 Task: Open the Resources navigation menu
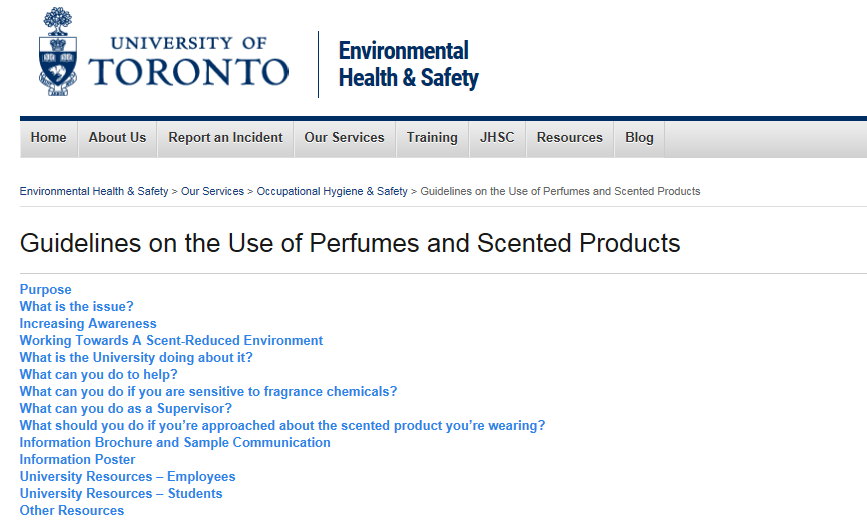pos(569,138)
